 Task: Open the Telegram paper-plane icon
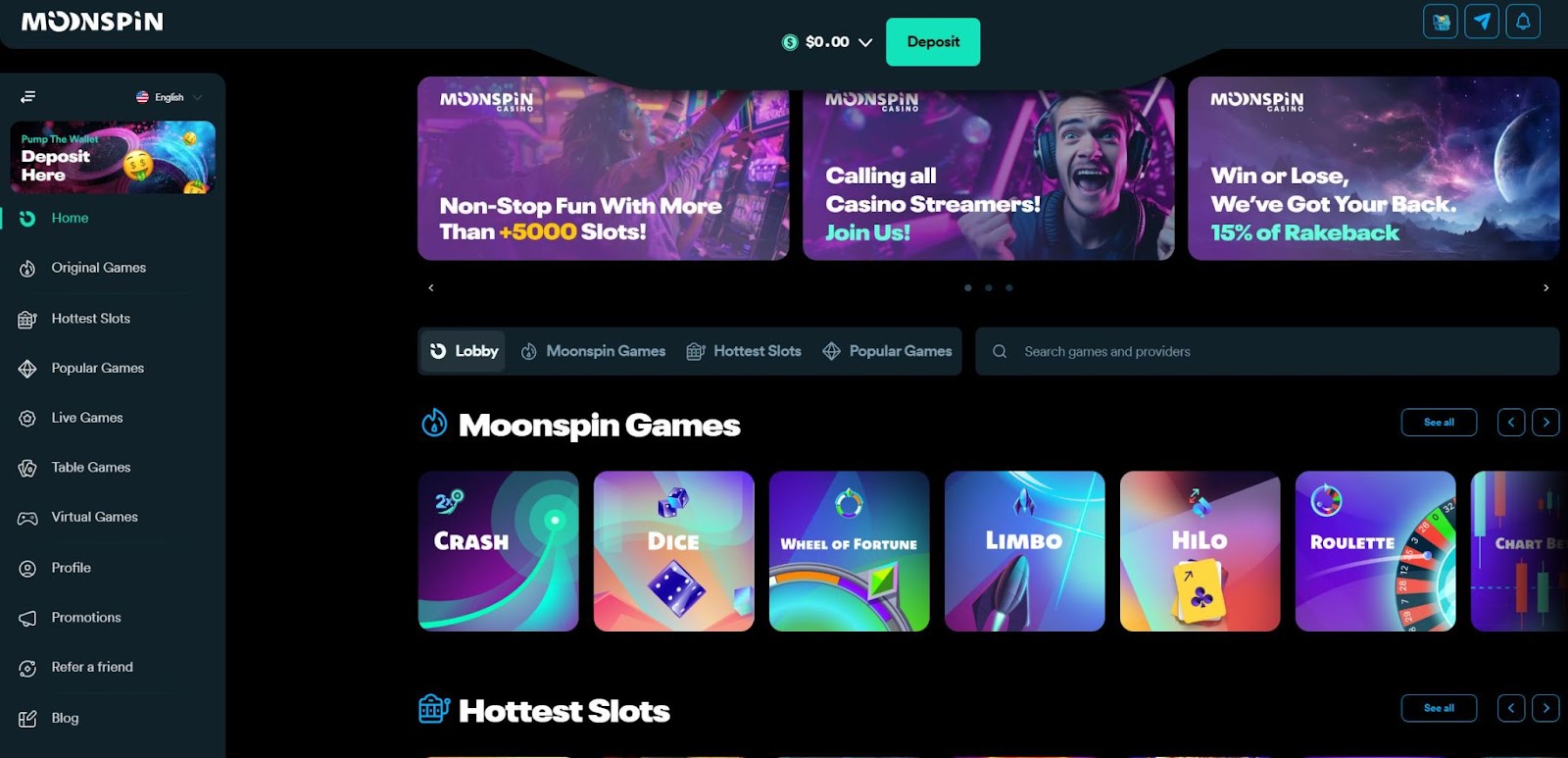click(1482, 22)
